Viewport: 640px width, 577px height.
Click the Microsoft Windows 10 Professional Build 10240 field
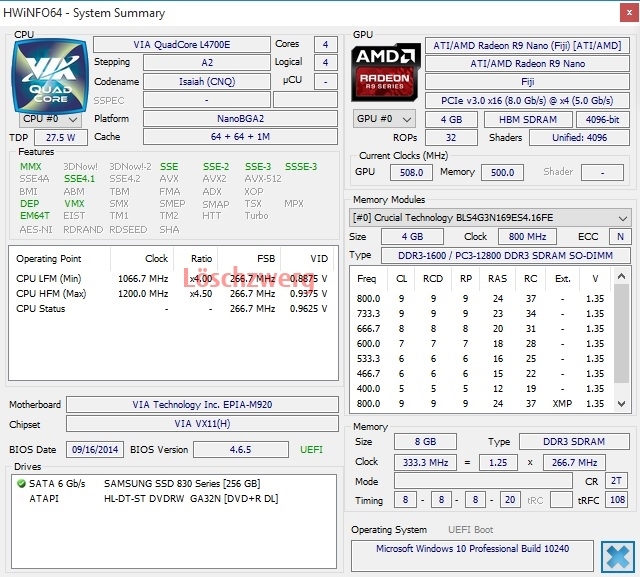[x=472, y=556]
